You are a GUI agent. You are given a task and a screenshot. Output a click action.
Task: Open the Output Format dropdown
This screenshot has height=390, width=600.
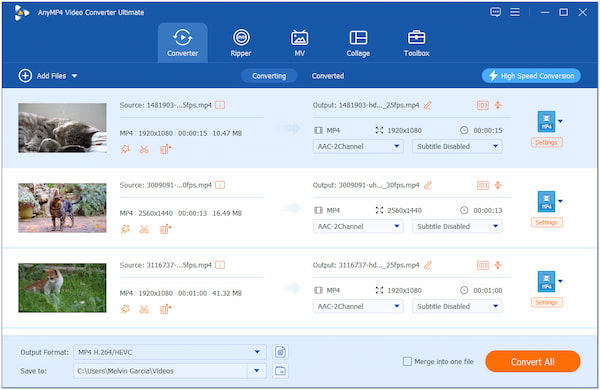pos(170,352)
